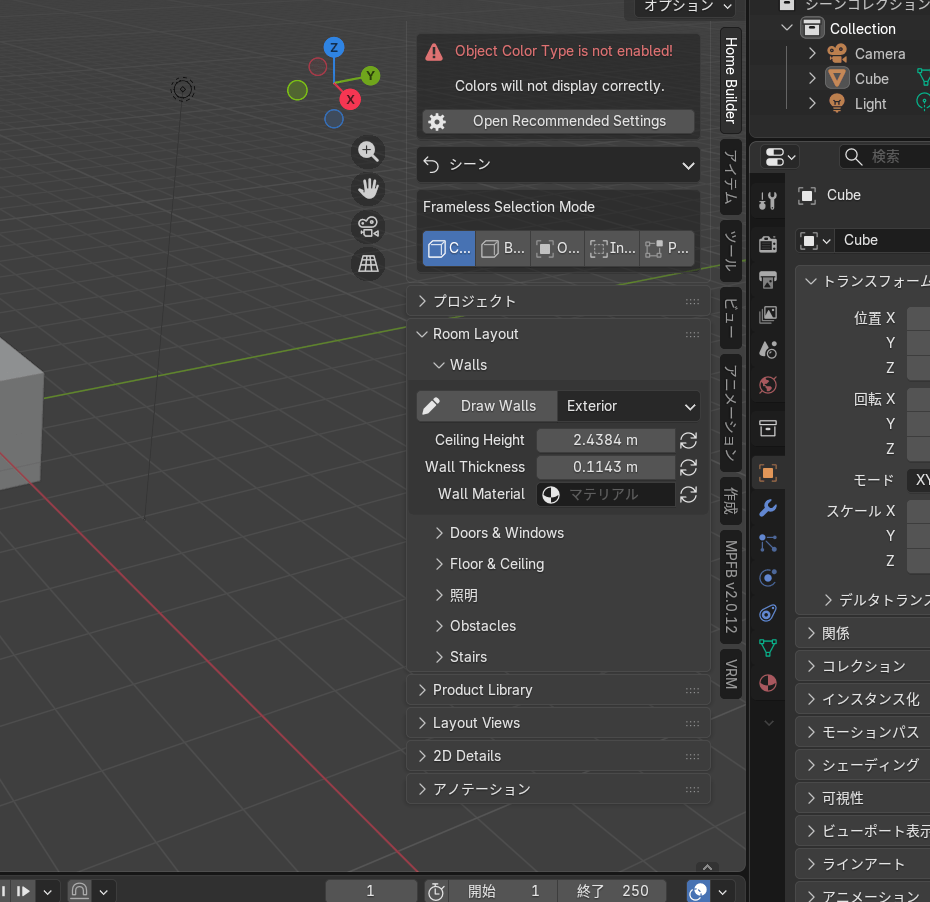This screenshot has height=902, width=930.
Task: Click the Cube object in the outliner
Action: click(873, 78)
